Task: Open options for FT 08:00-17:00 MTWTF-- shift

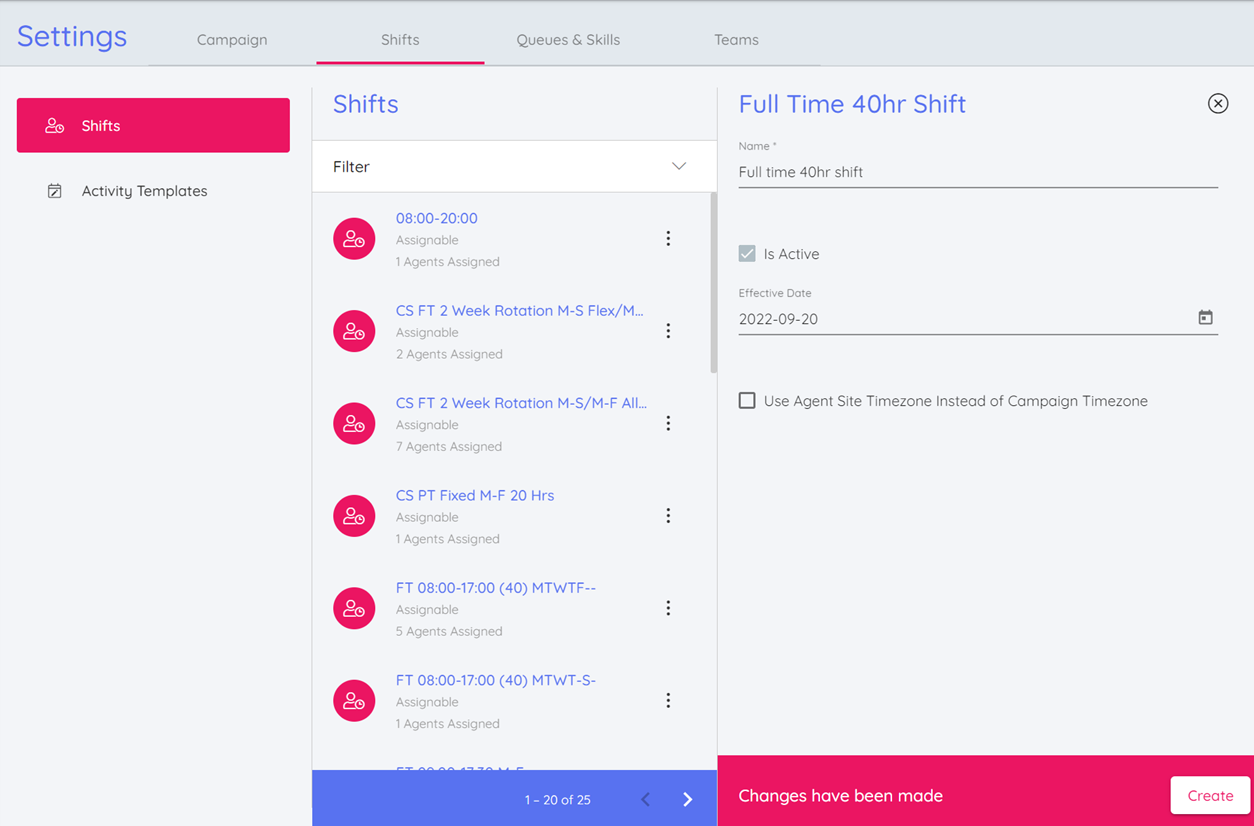Action: (668, 608)
